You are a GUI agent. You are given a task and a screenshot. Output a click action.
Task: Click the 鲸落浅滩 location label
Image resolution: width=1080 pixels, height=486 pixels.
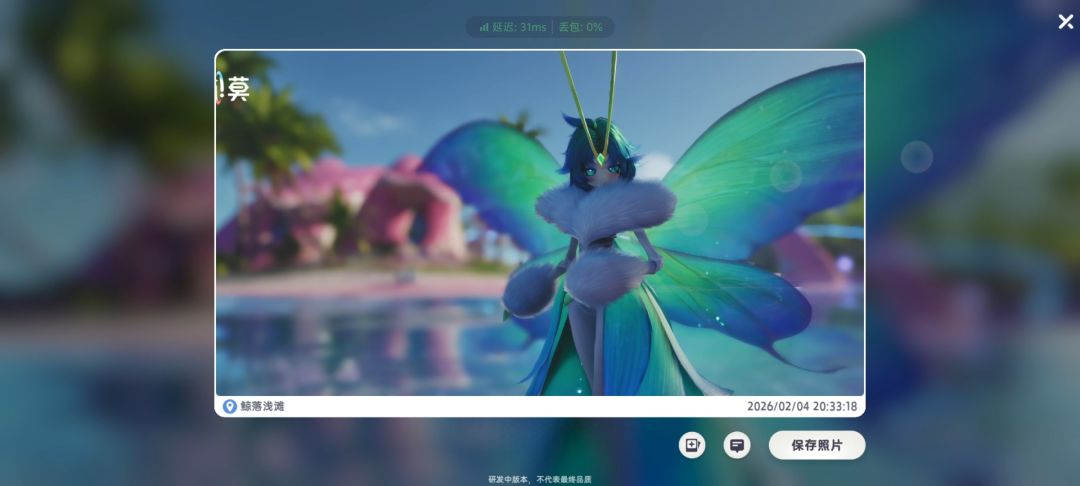pyautogui.click(x=262, y=406)
